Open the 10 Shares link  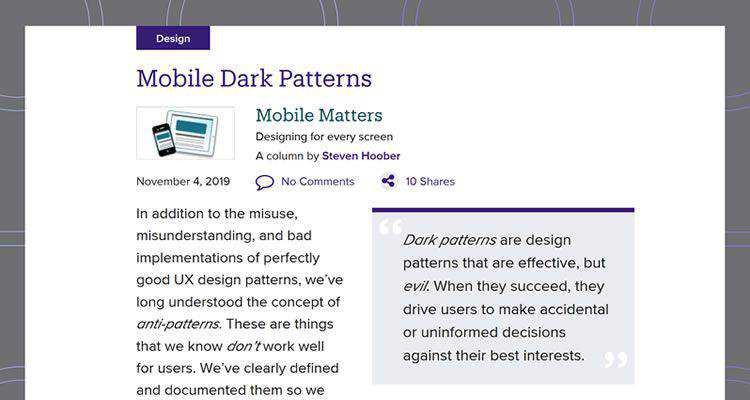429,182
